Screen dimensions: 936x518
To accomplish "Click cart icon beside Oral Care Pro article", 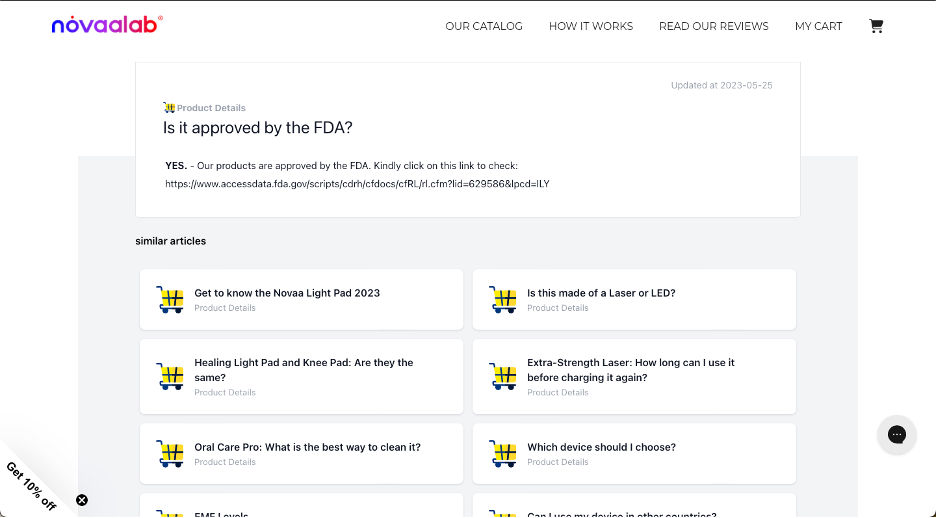I will [x=170, y=454].
